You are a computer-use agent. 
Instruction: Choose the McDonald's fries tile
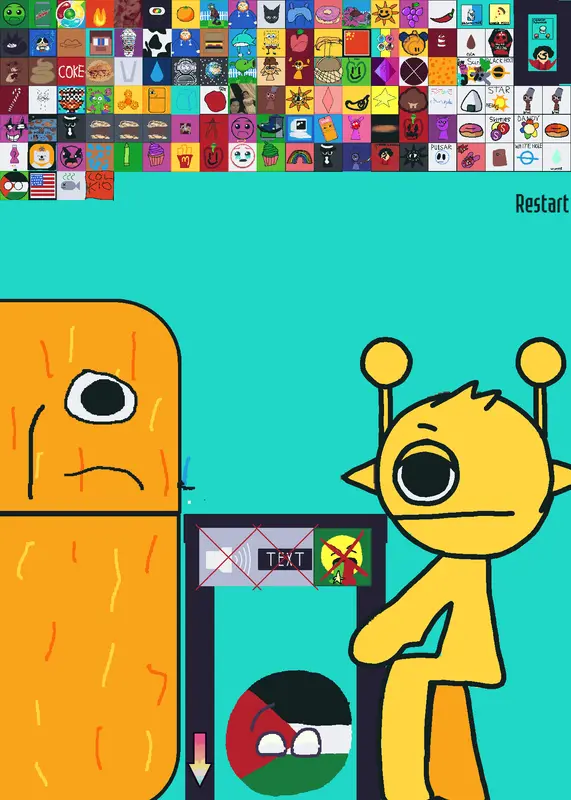(x=186, y=157)
